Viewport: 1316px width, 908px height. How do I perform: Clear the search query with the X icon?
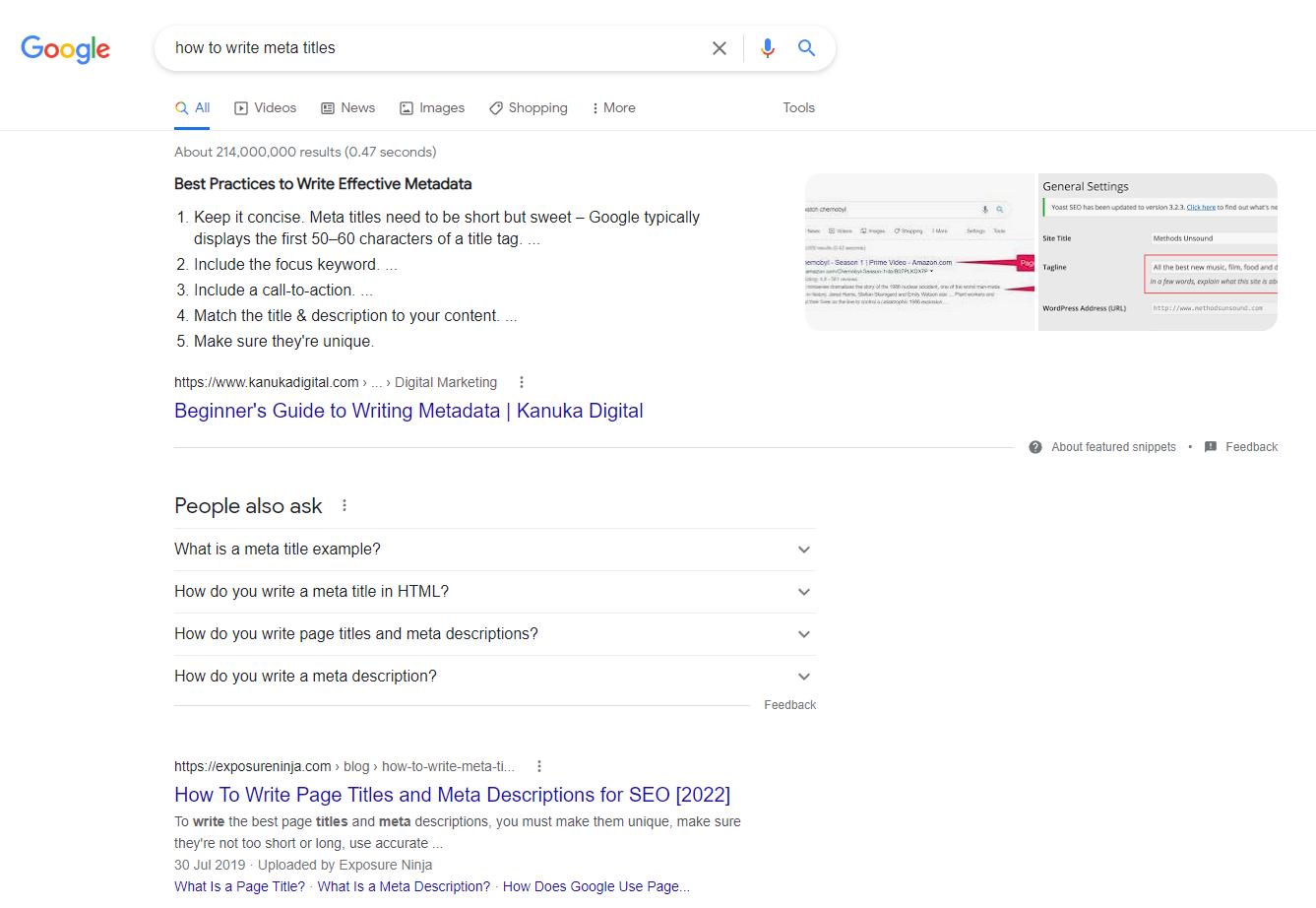click(x=720, y=47)
